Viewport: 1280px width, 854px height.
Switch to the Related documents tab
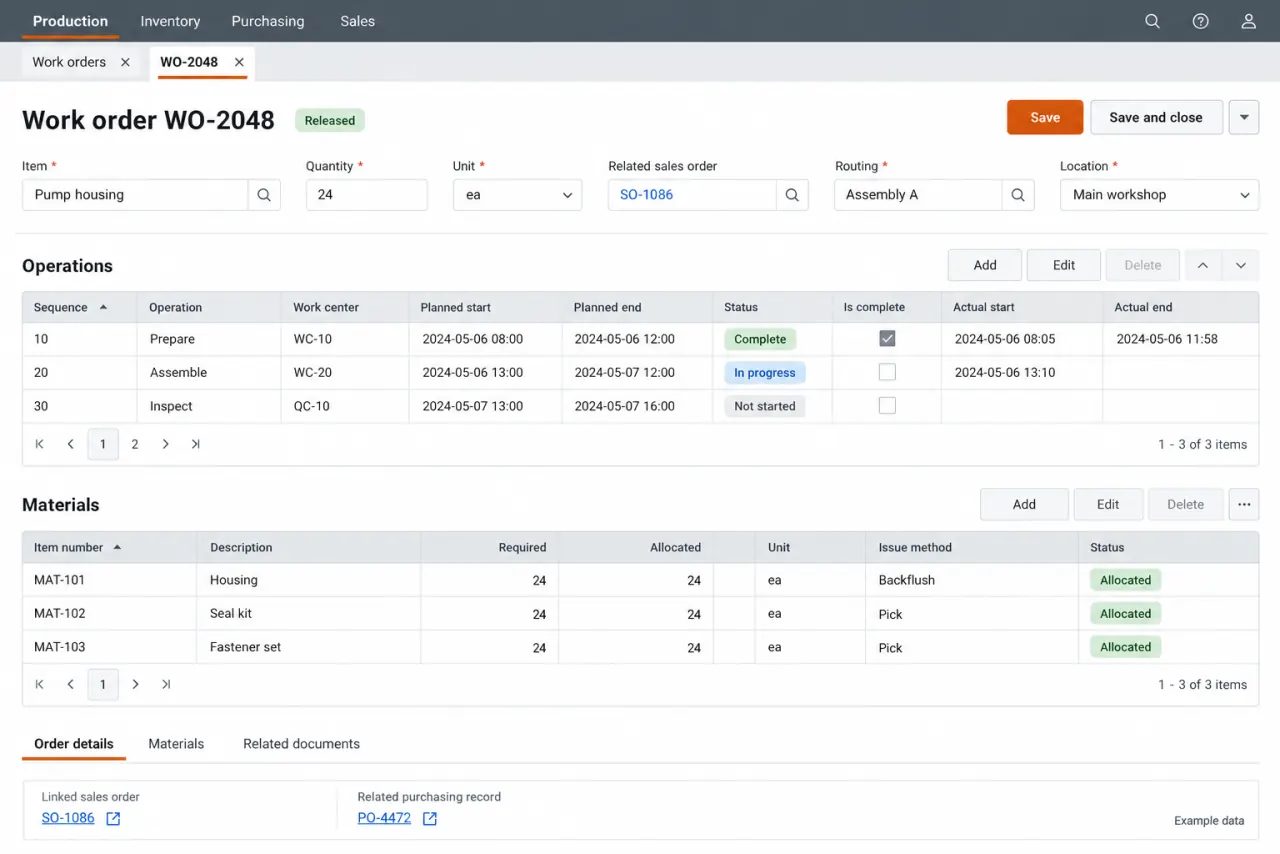[301, 744]
